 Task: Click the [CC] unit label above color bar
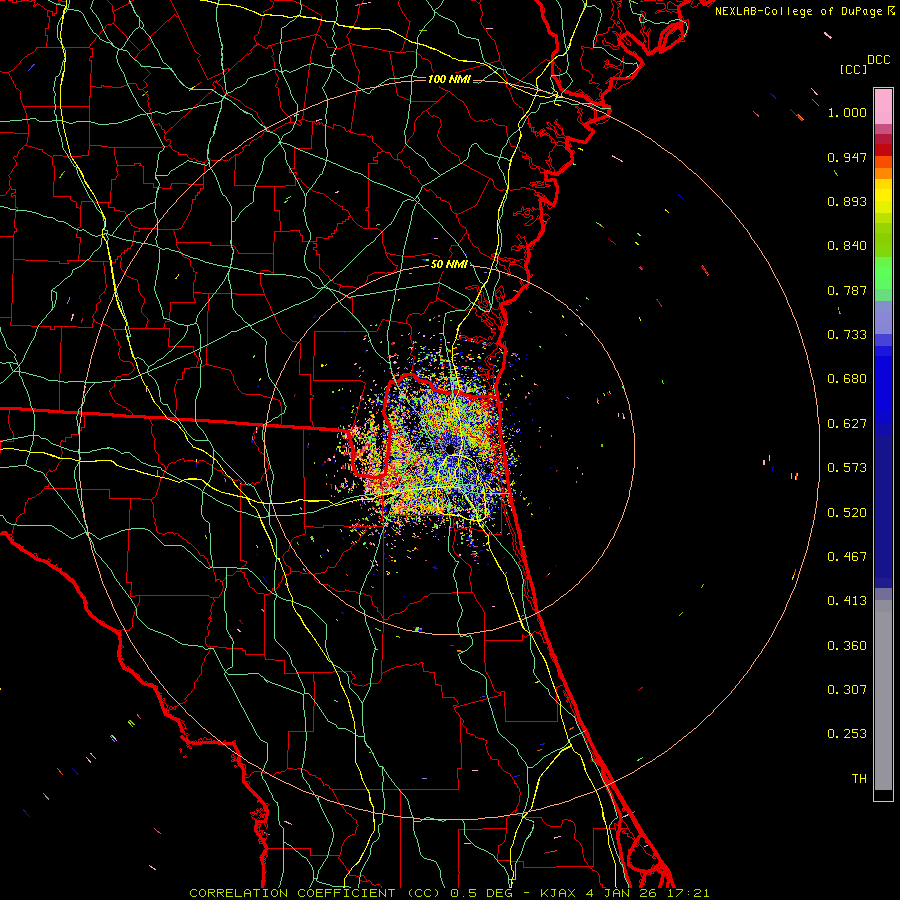click(x=853, y=69)
